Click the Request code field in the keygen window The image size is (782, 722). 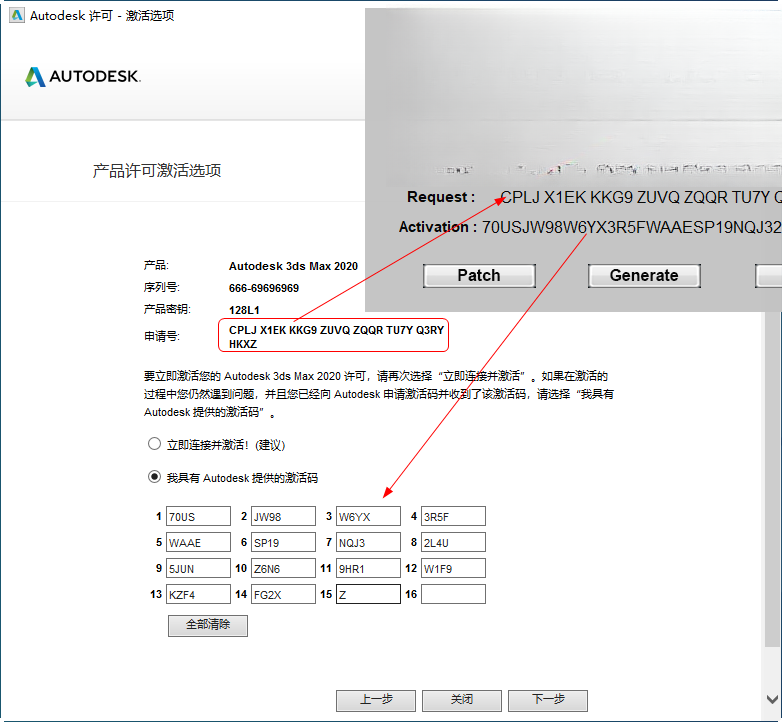click(640, 197)
